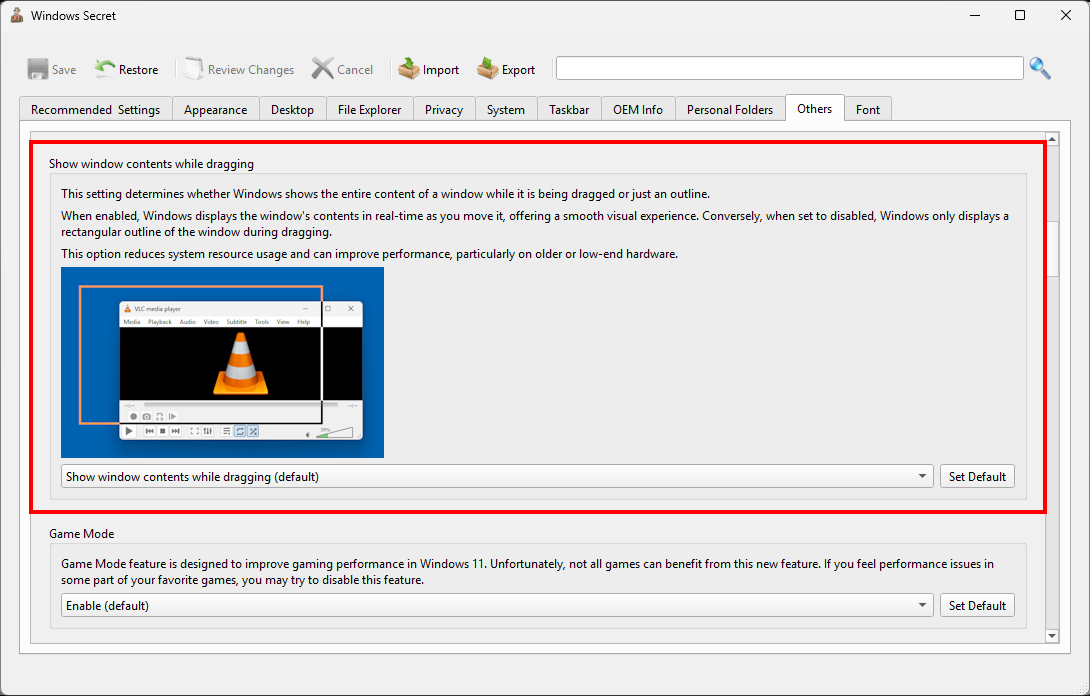Screen dimensions: 1090x696
Task: Focus the search text field
Action: 790,68
